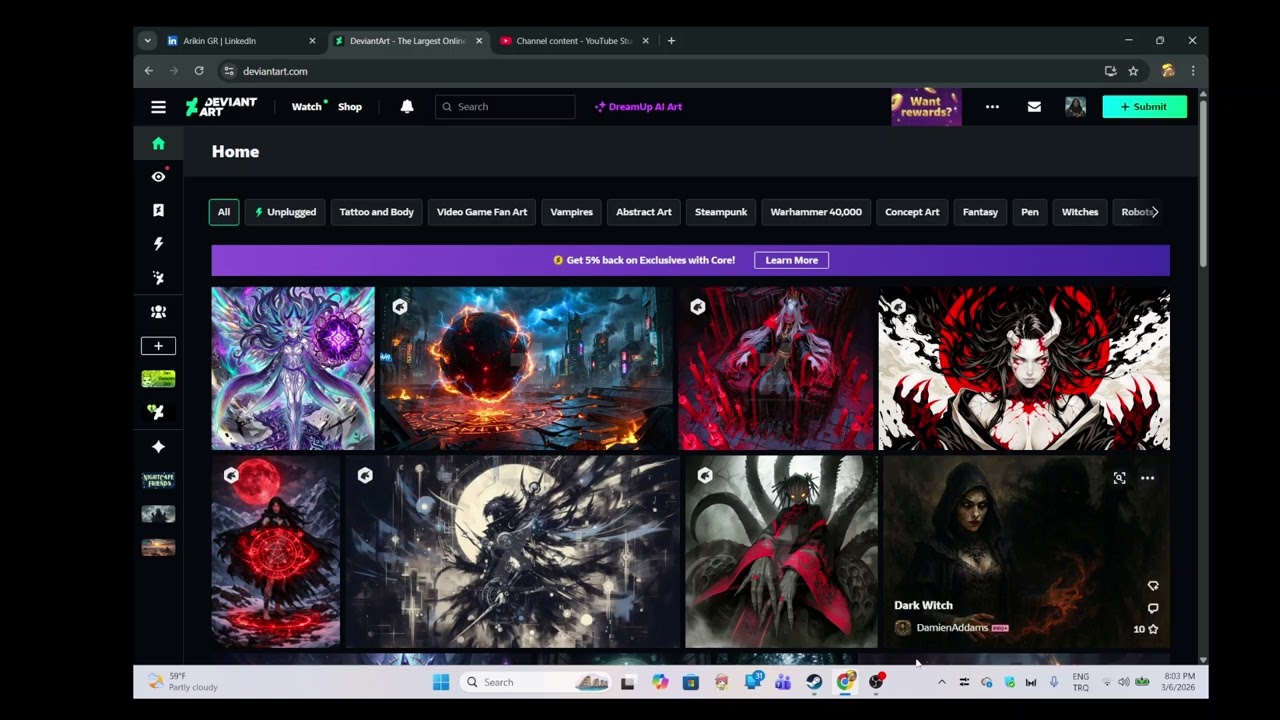Select the Warhammer 40,000 filter chip
Screen dimensions: 1280x720
tap(816, 212)
